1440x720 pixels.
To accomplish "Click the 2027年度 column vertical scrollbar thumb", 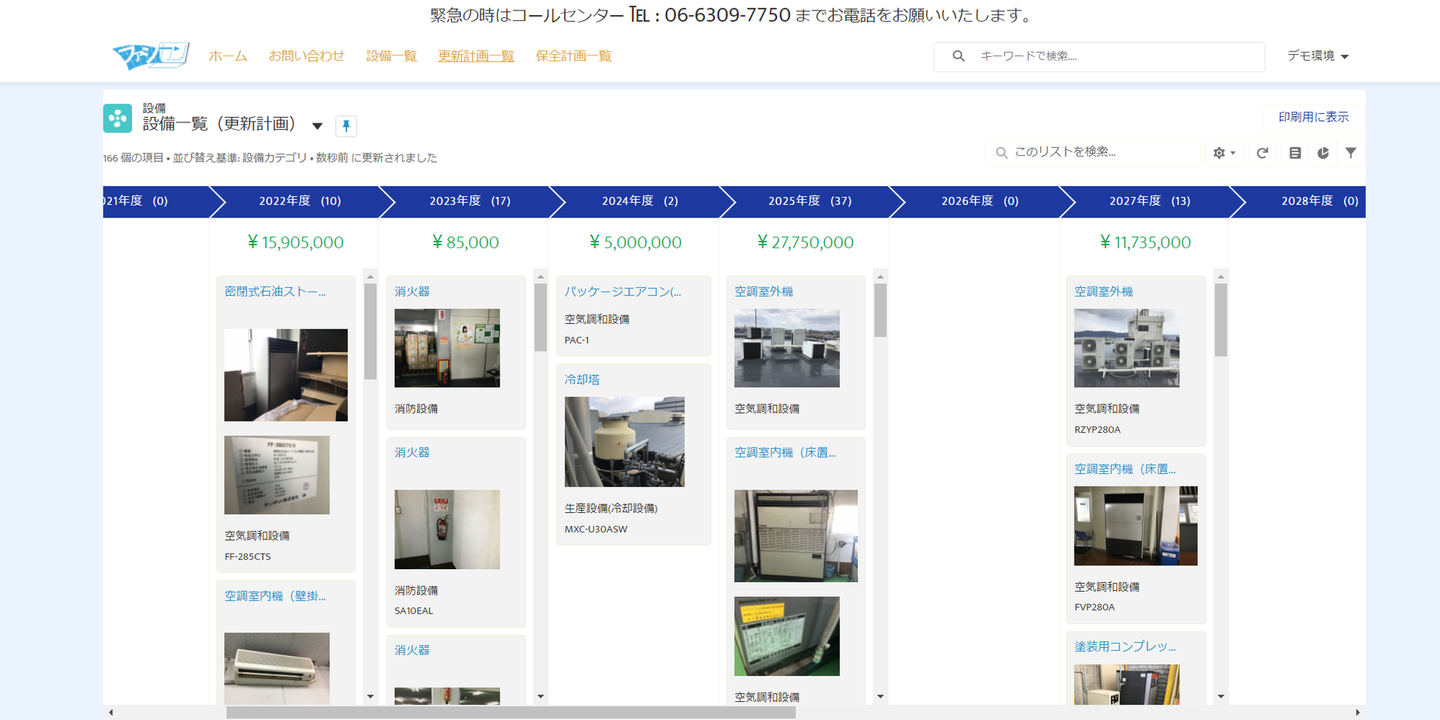I will click(x=1221, y=320).
